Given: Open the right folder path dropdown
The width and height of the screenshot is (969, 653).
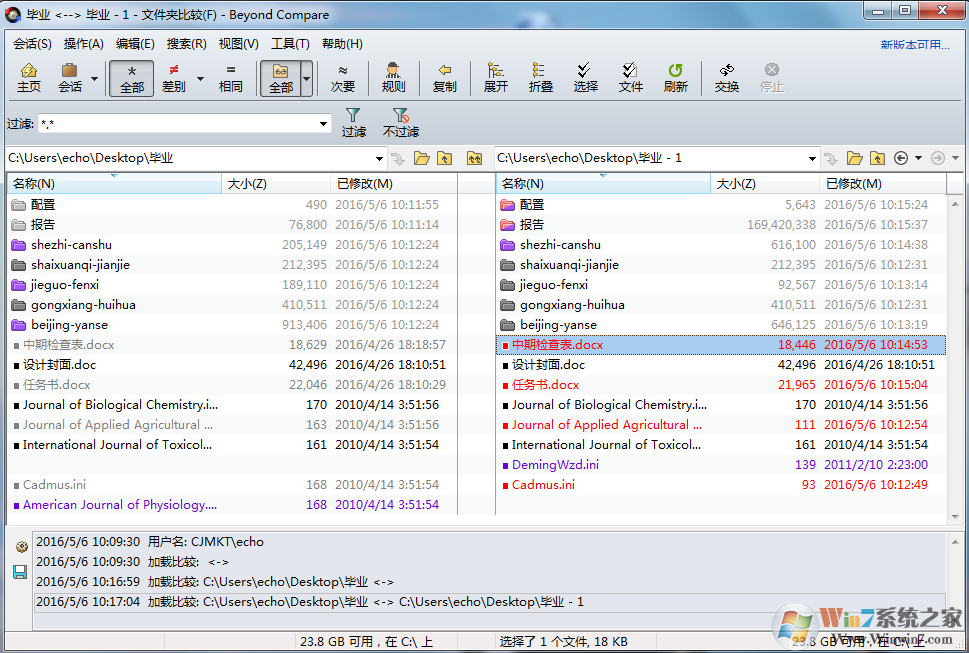Looking at the screenshot, I should [812, 158].
